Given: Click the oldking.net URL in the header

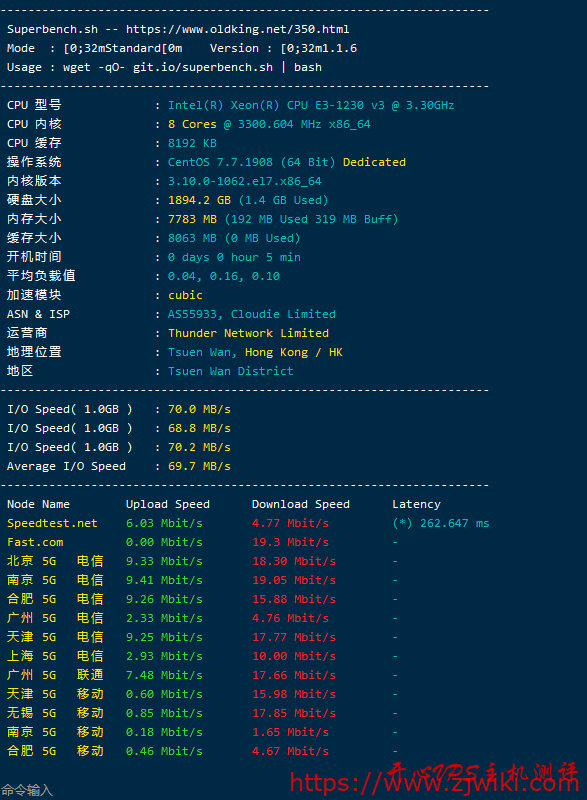Looking at the screenshot, I should tap(238, 29).
